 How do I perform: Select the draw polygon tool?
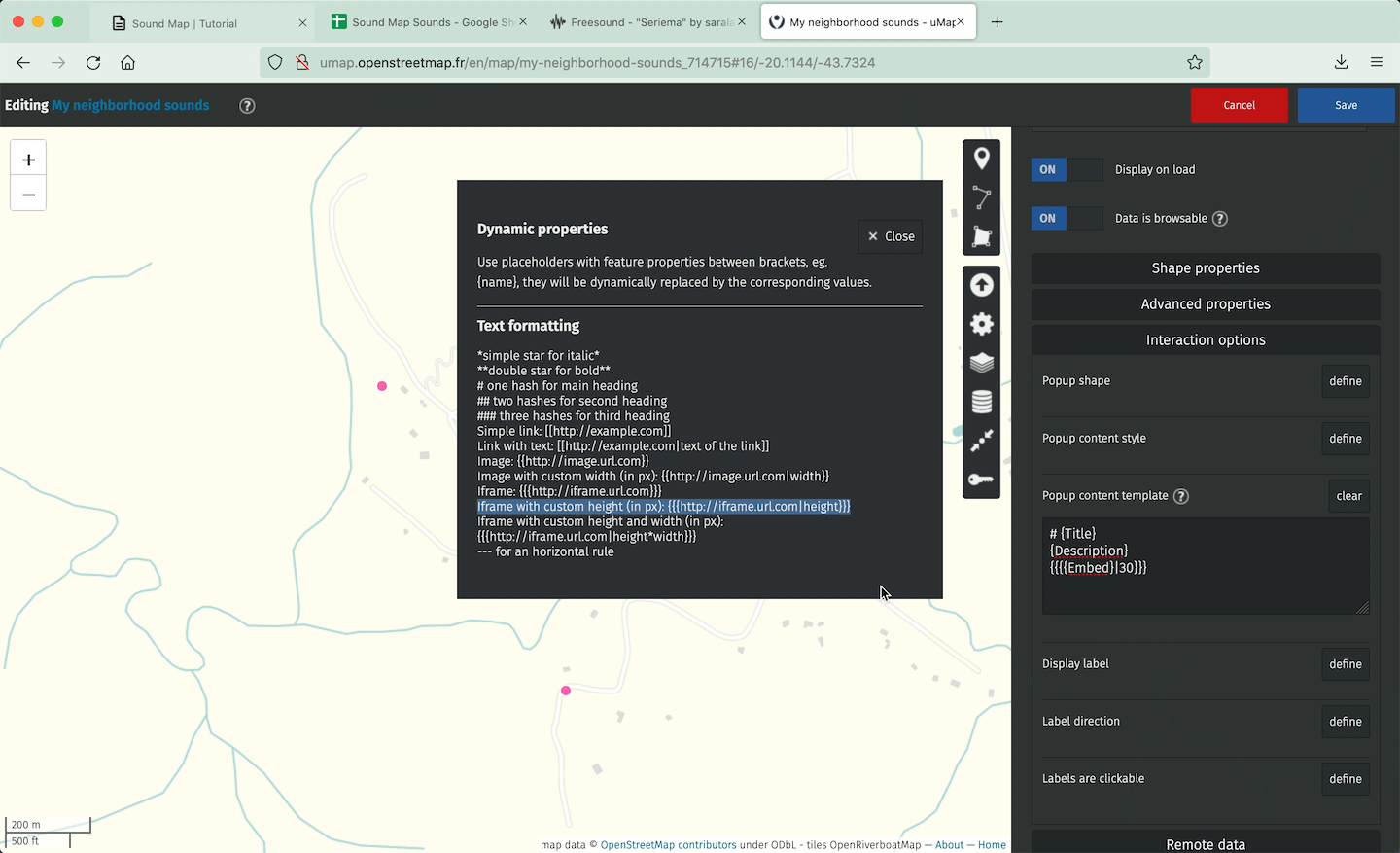pos(981,236)
